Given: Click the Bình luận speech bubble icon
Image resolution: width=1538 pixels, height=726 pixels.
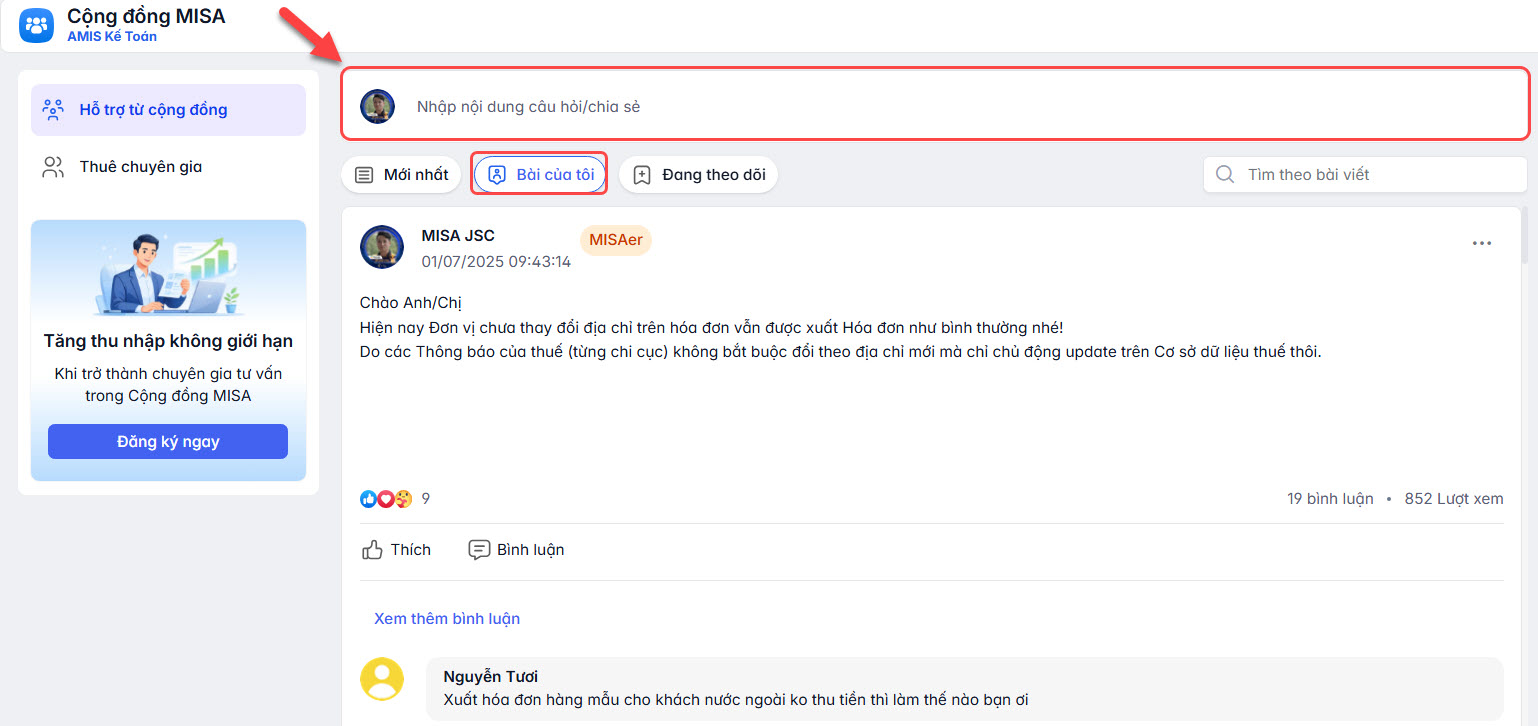Looking at the screenshot, I should point(480,550).
